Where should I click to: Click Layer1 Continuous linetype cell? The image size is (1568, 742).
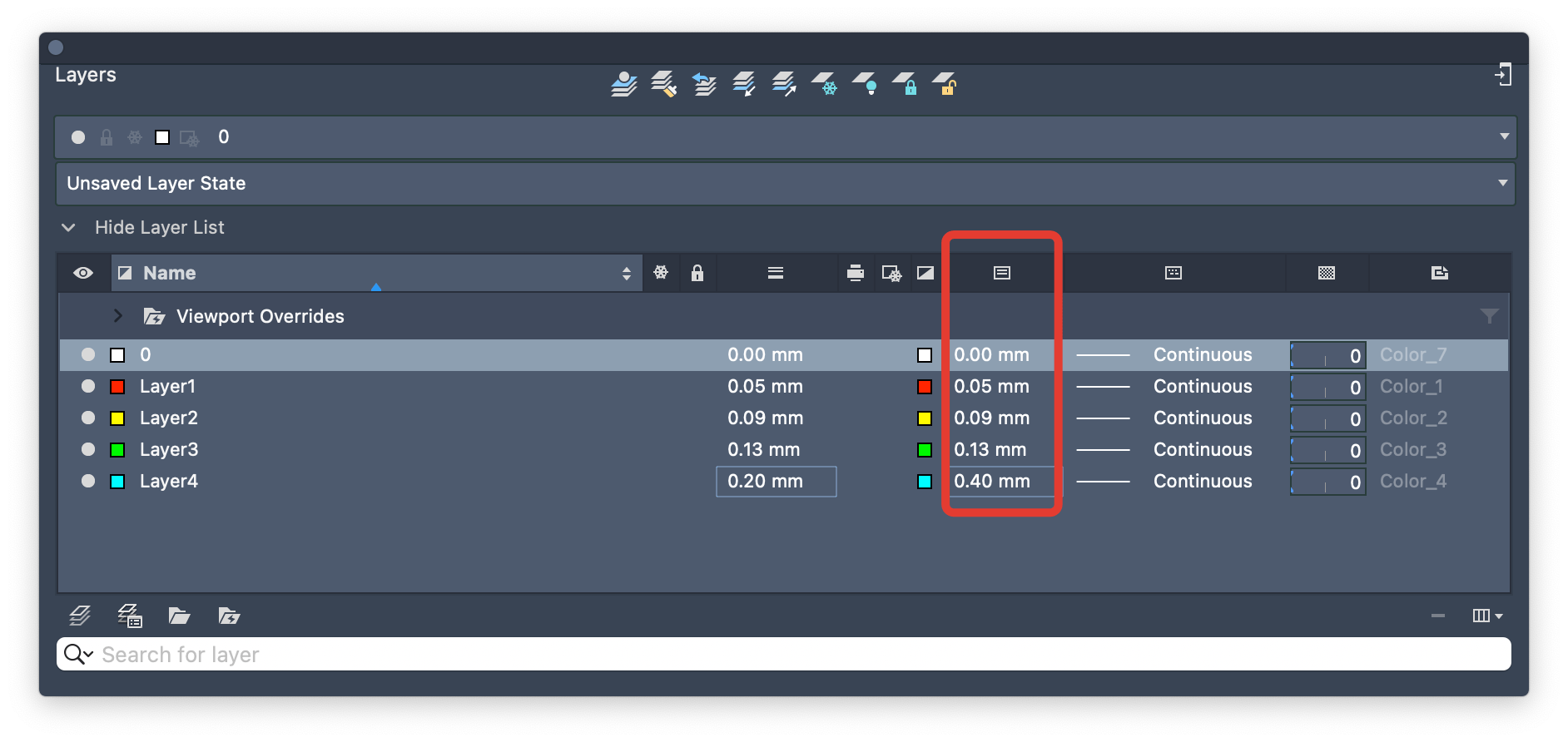[1203, 387]
